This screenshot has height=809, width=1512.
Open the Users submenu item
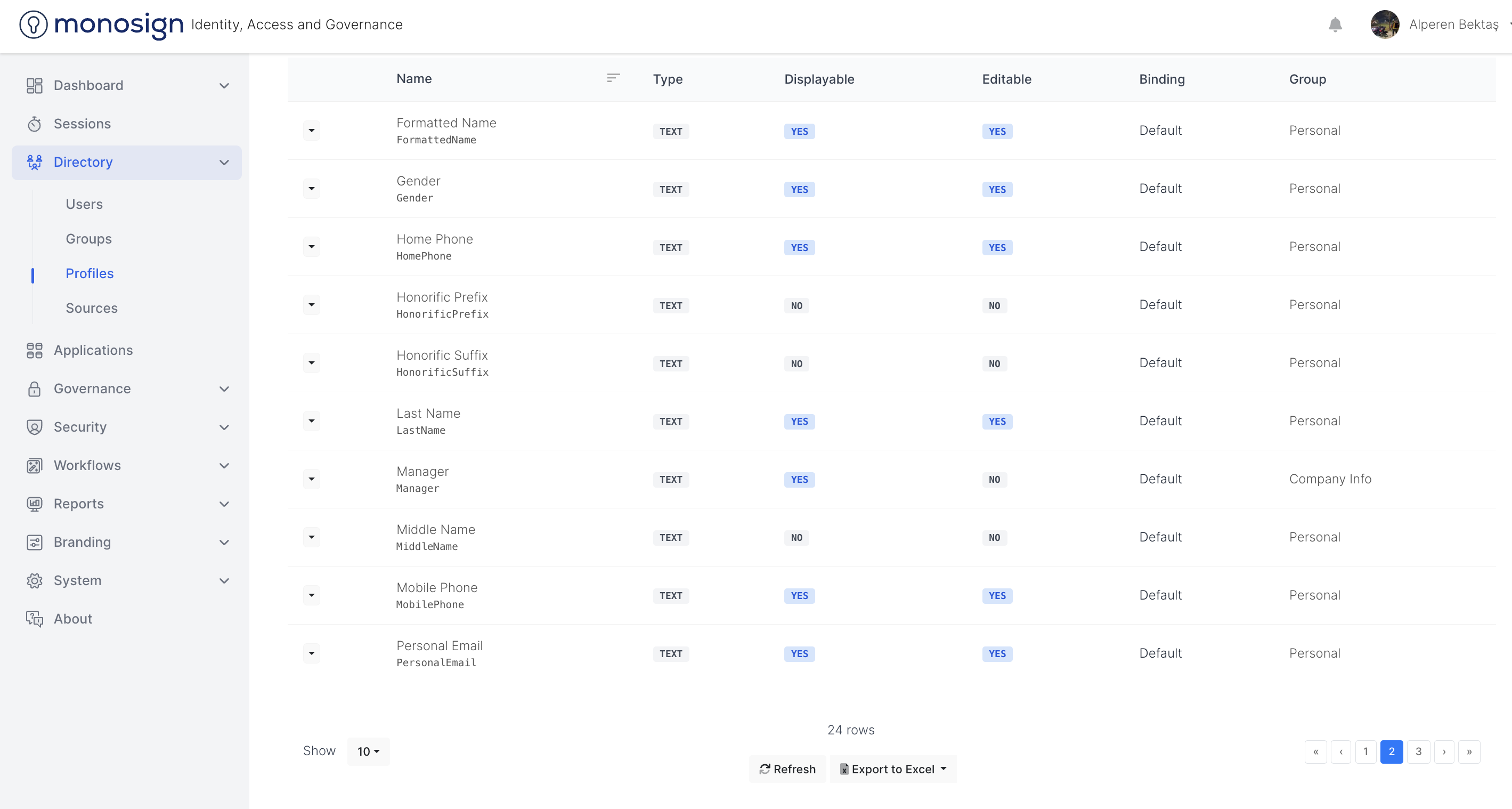tap(84, 204)
